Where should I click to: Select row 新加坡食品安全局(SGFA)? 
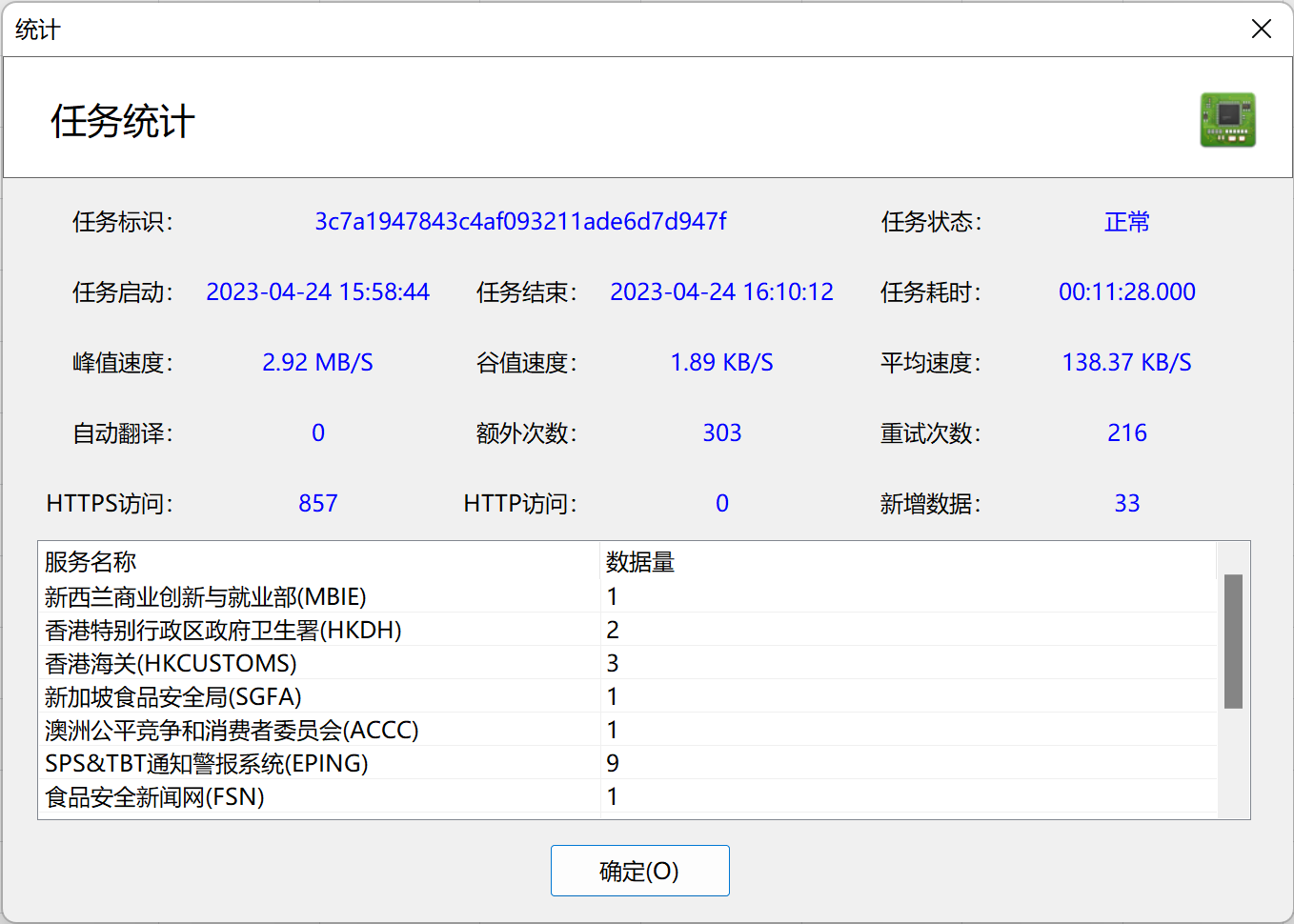628,696
